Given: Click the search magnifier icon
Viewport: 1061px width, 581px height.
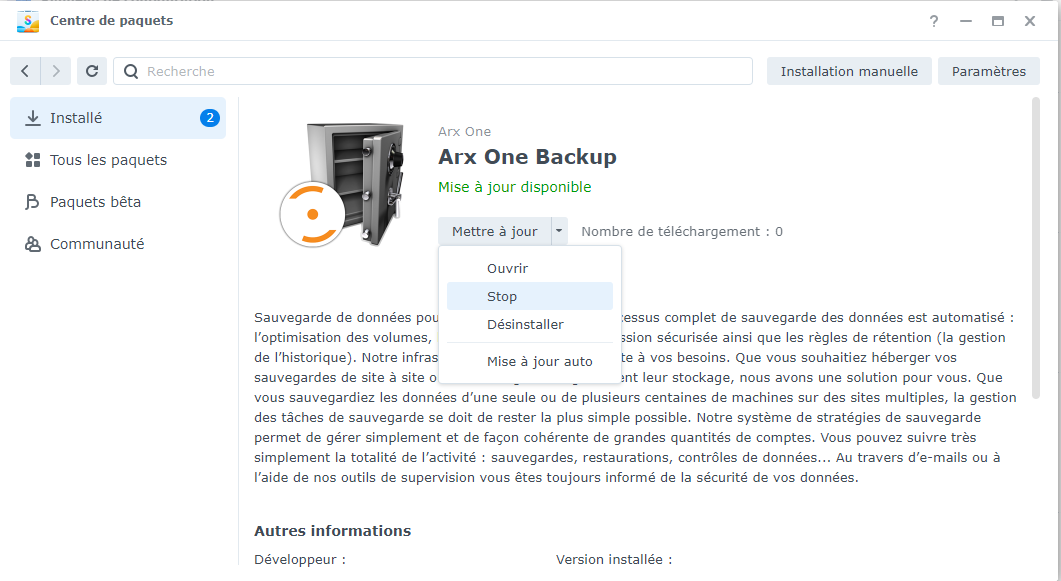Looking at the screenshot, I should (x=131, y=71).
